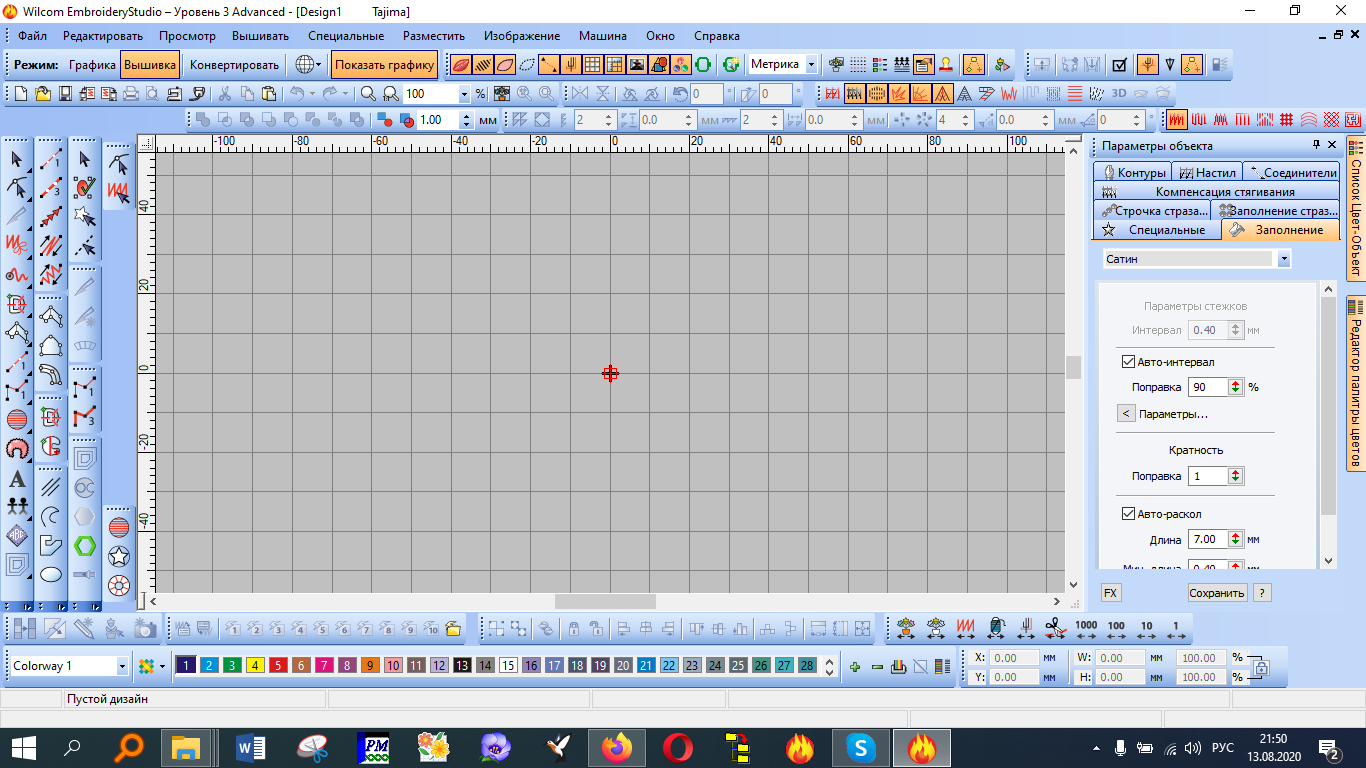Viewport: 1366px width, 768px height.
Task: Expand the undo history arrow
Action: (313, 93)
